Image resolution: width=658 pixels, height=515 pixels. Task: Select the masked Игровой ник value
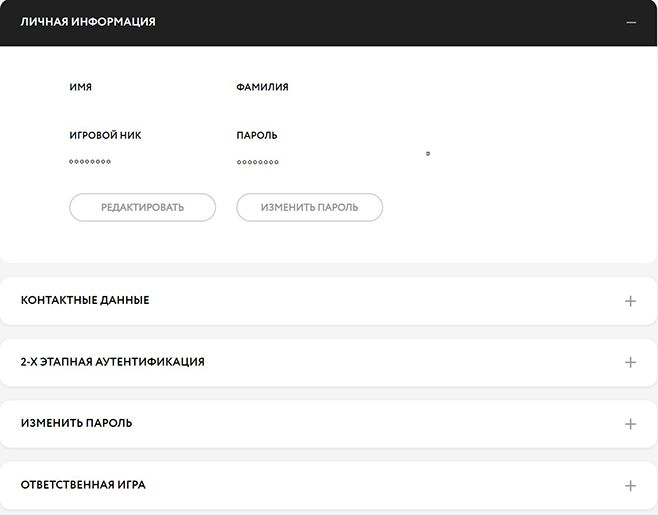point(90,161)
